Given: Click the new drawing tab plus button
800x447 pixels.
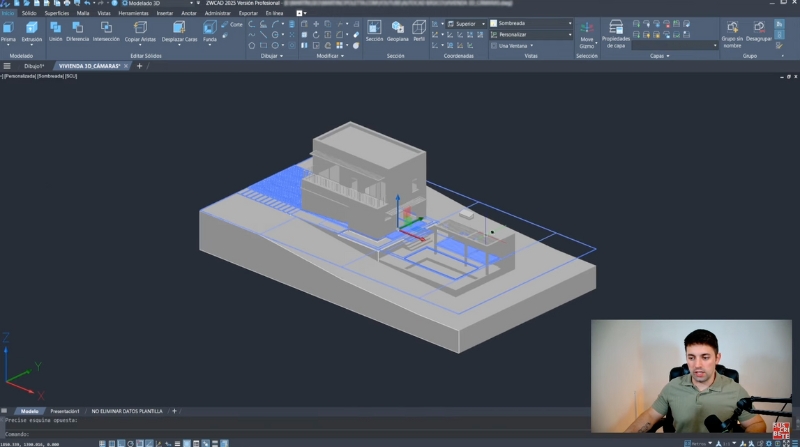Looking at the screenshot, I should (x=139, y=66).
